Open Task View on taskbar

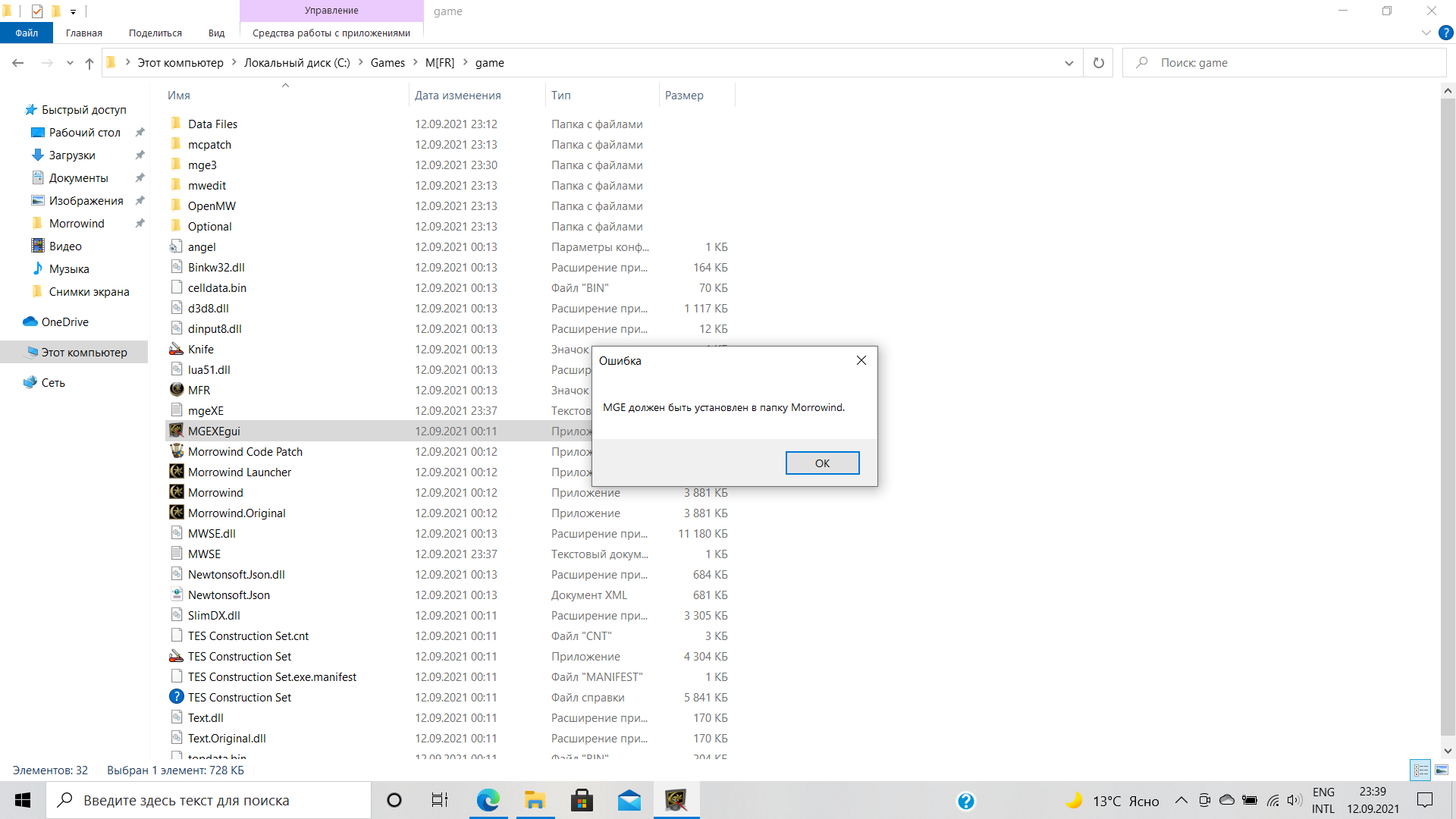pyautogui.click(x=440, y=800)
